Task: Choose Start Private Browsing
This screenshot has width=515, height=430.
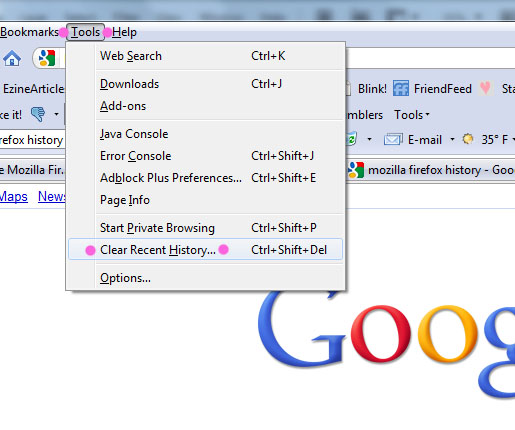Action: tap(205, 228)
